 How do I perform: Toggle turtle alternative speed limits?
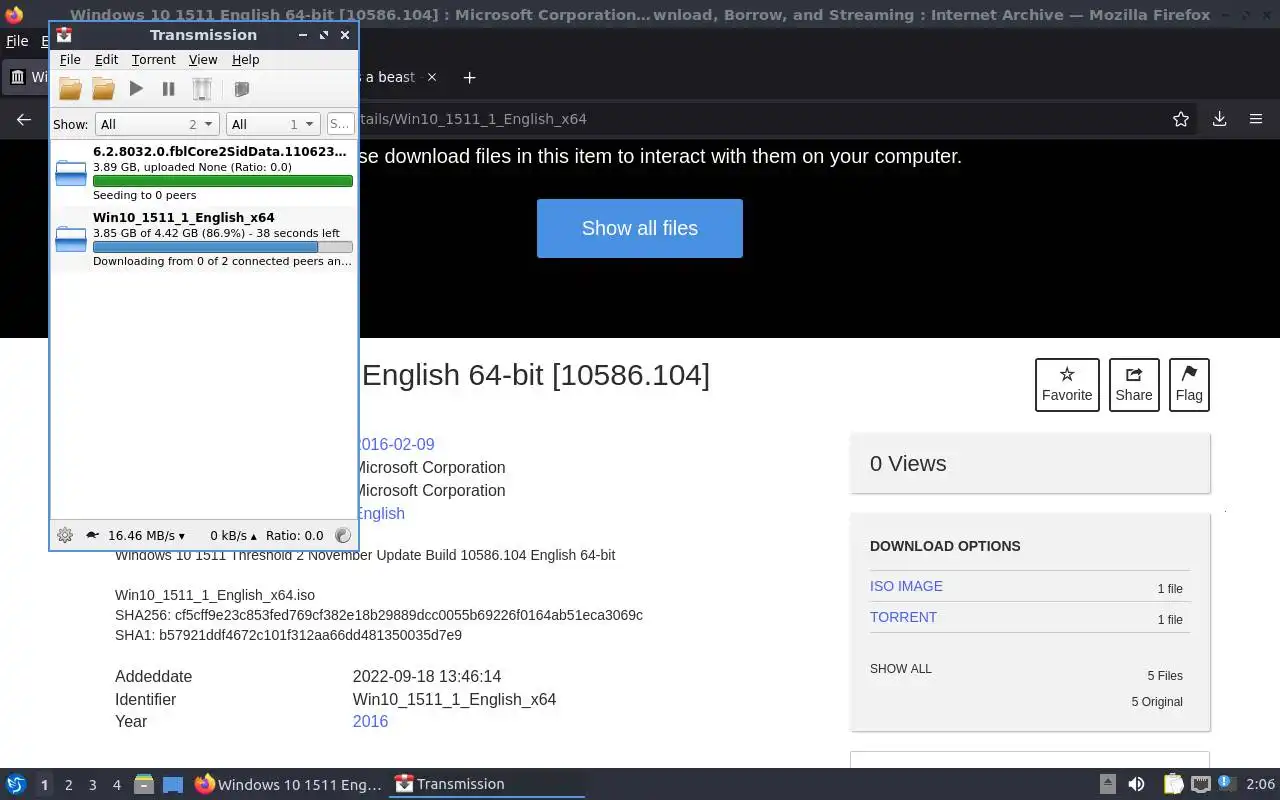(93, 535)
